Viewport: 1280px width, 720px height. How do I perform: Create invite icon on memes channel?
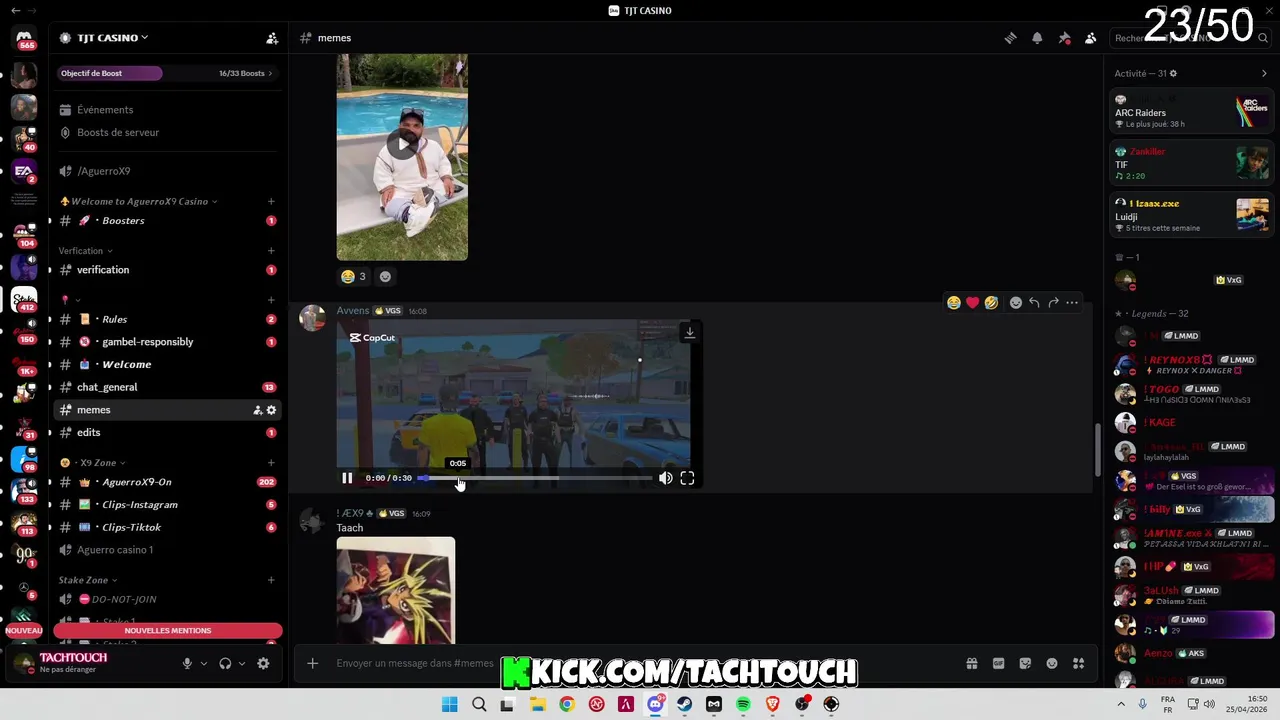257,410
